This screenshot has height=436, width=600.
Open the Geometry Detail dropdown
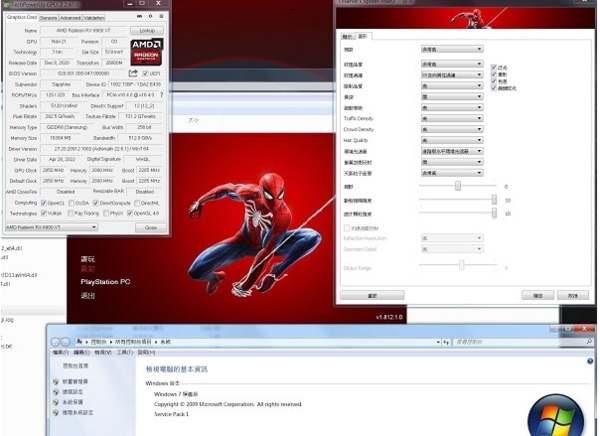pos(452,249)
